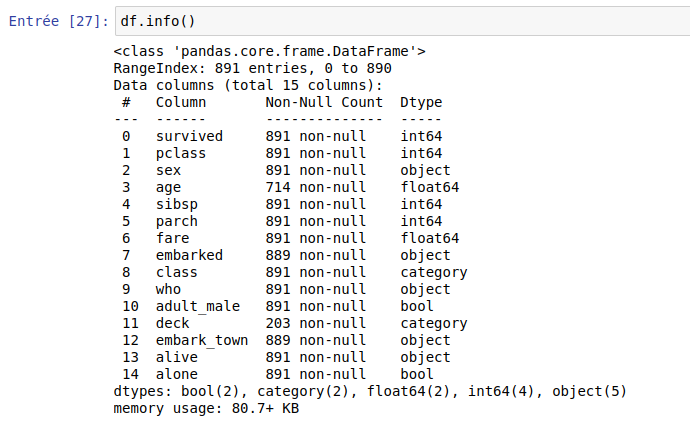Click inside the df.info() code cell
The image size is (690, 425).
click(400, 20)
